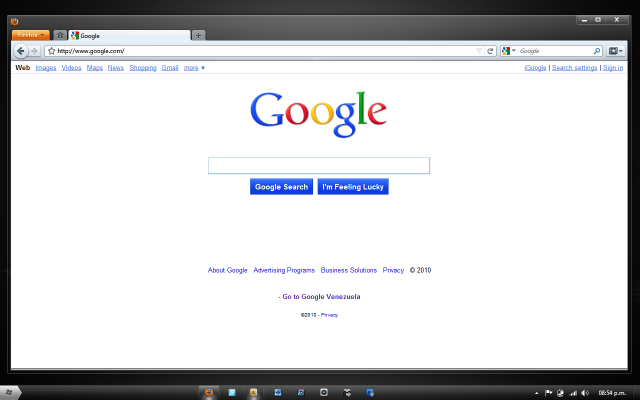Click the yellow taskbar application icon
The width and height of the screenshot is (640, 400).
[x=253, y=393]
